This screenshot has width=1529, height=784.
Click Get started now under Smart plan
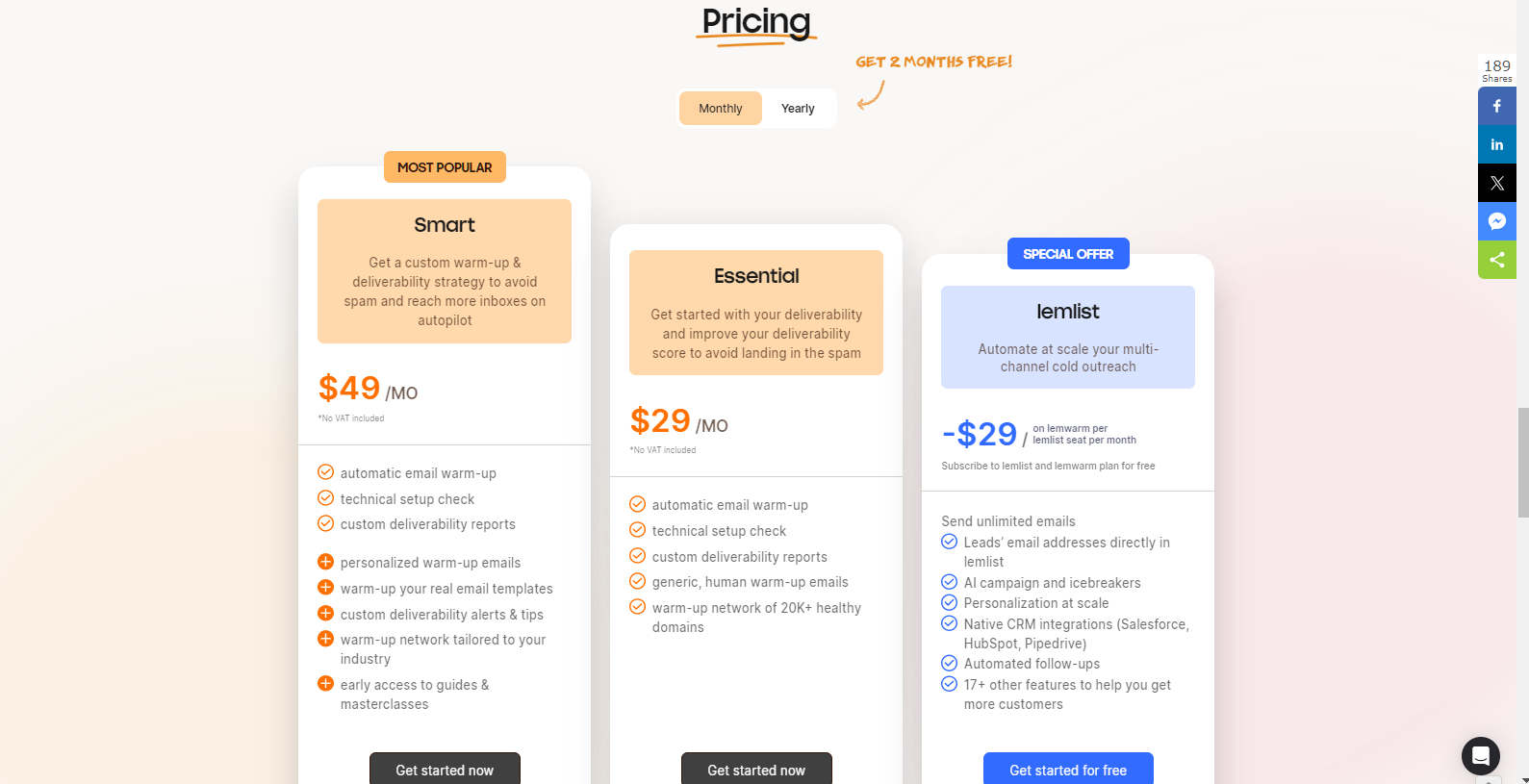(x=445, y=770)
